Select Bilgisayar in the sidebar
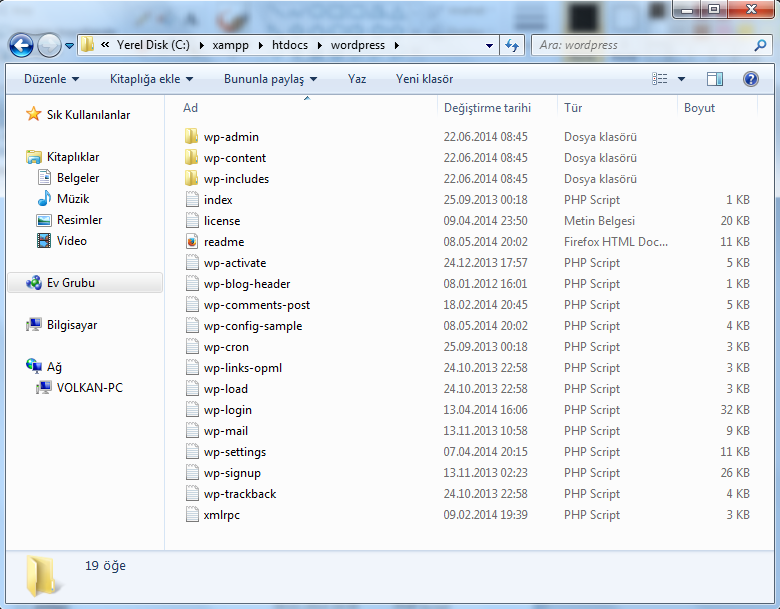 [x=72, y=325]
